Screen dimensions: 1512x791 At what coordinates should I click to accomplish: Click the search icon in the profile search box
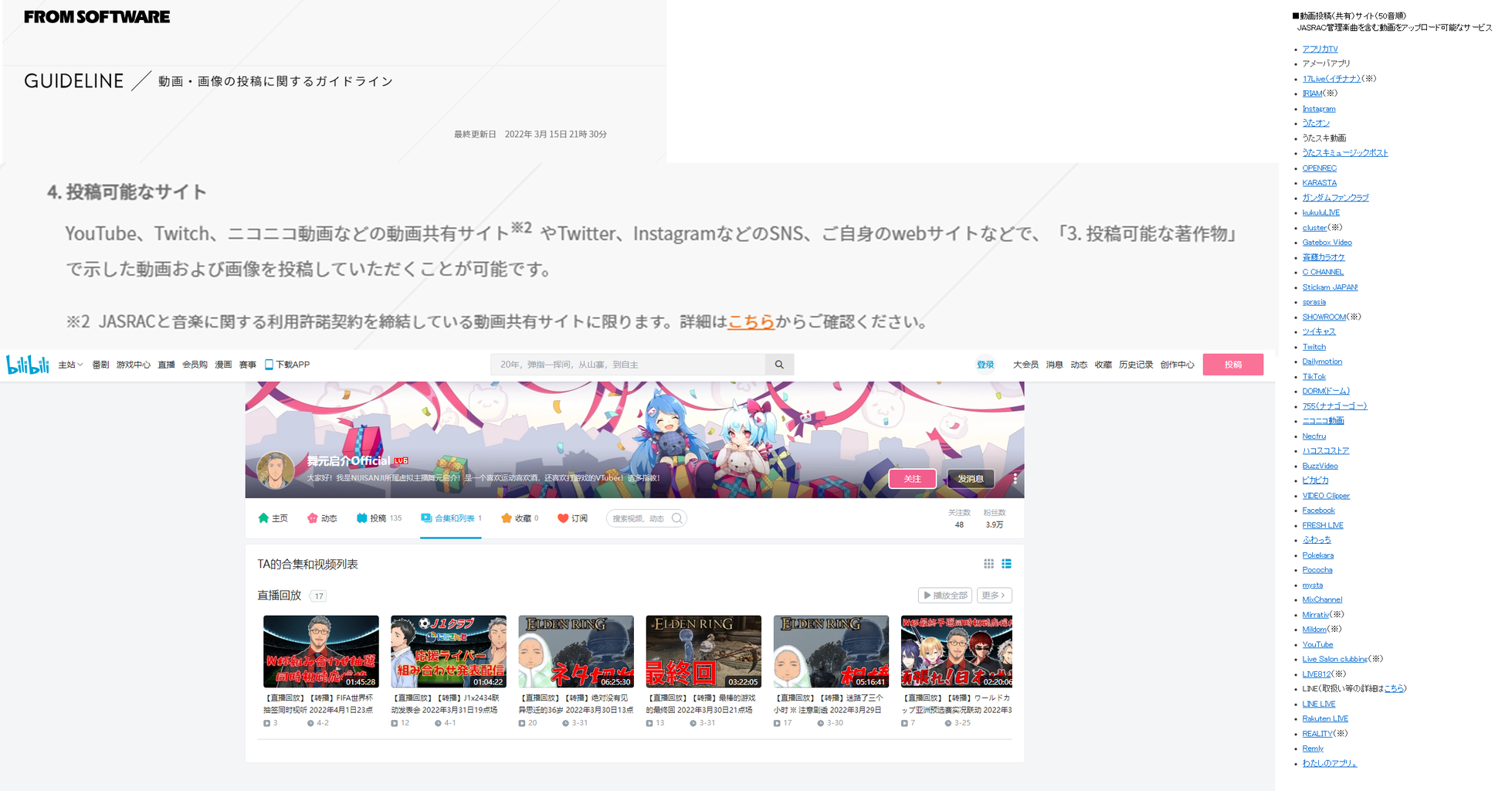coord(677,518)
